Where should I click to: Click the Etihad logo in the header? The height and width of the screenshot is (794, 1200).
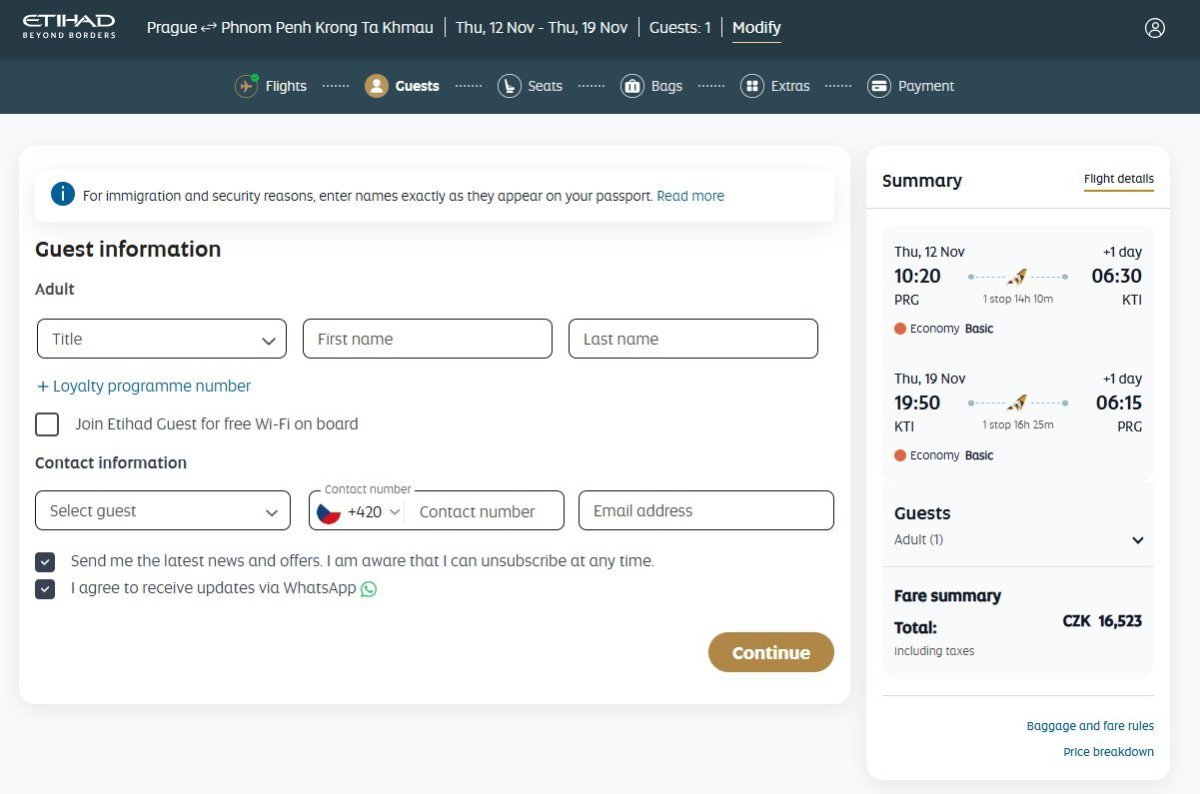[69, 27]
